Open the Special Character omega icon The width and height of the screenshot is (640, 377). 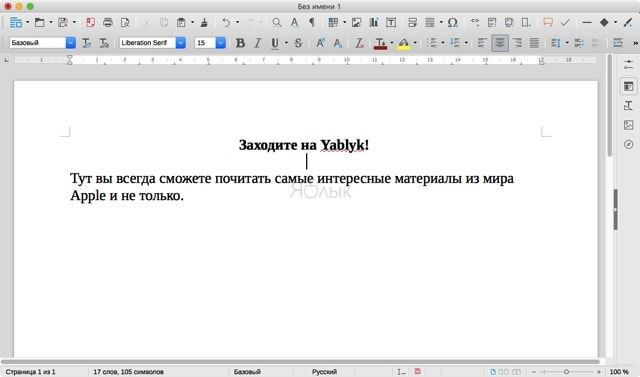452,22
